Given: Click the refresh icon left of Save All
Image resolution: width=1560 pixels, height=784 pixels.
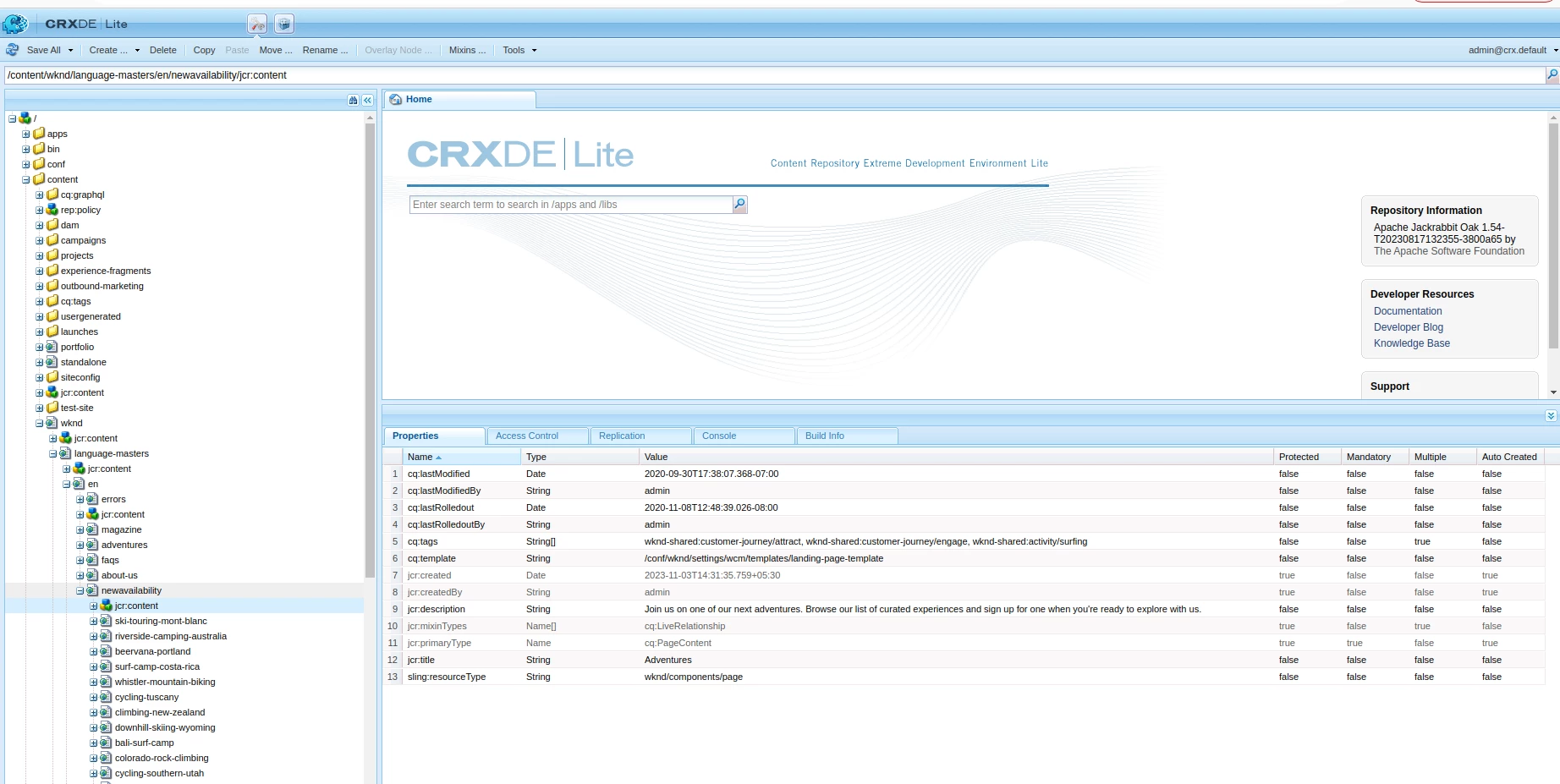Looking at the screenshot, I should pyautogui.click(x=13, y=50).
